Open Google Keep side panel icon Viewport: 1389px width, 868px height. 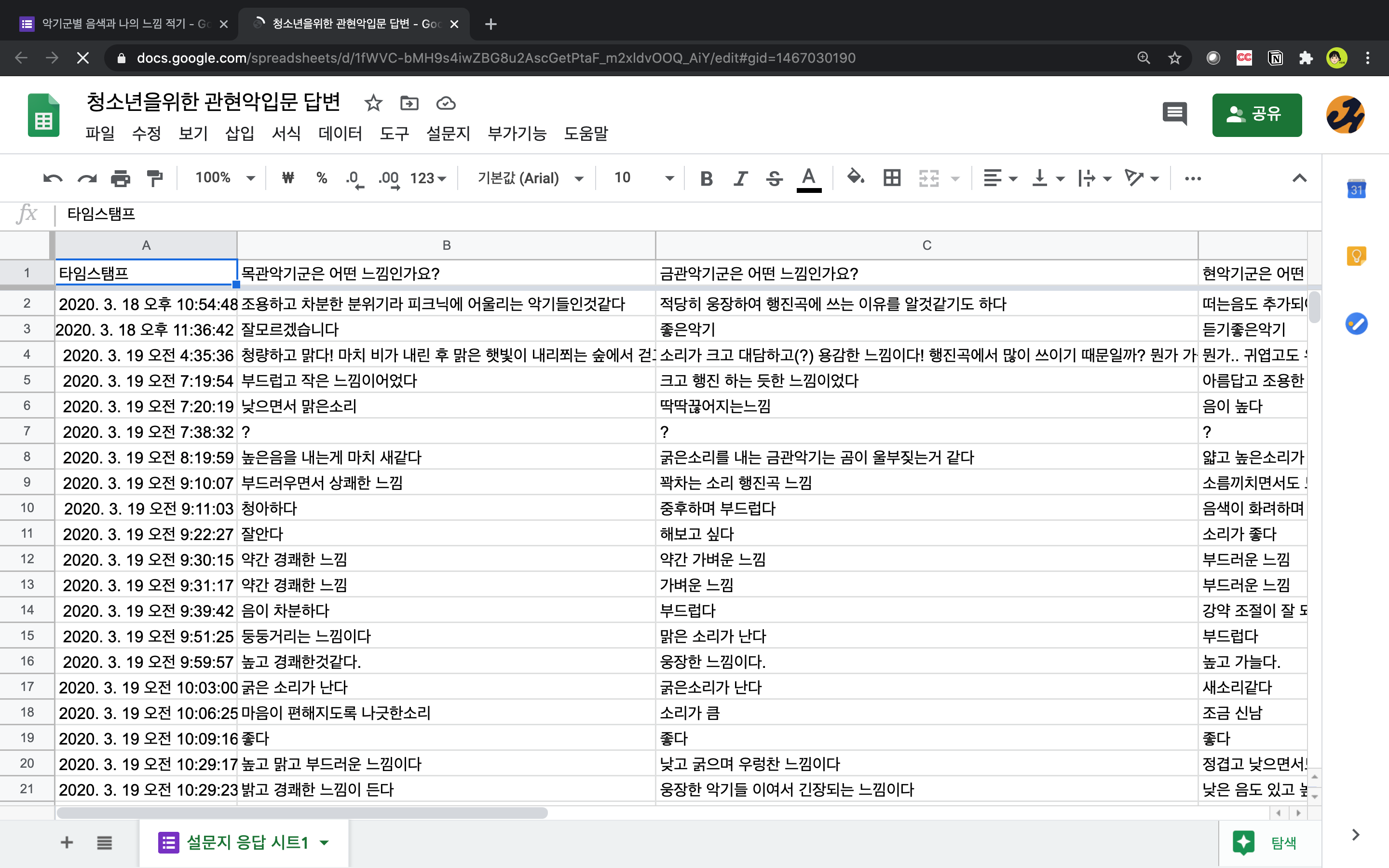[1356, 256]
